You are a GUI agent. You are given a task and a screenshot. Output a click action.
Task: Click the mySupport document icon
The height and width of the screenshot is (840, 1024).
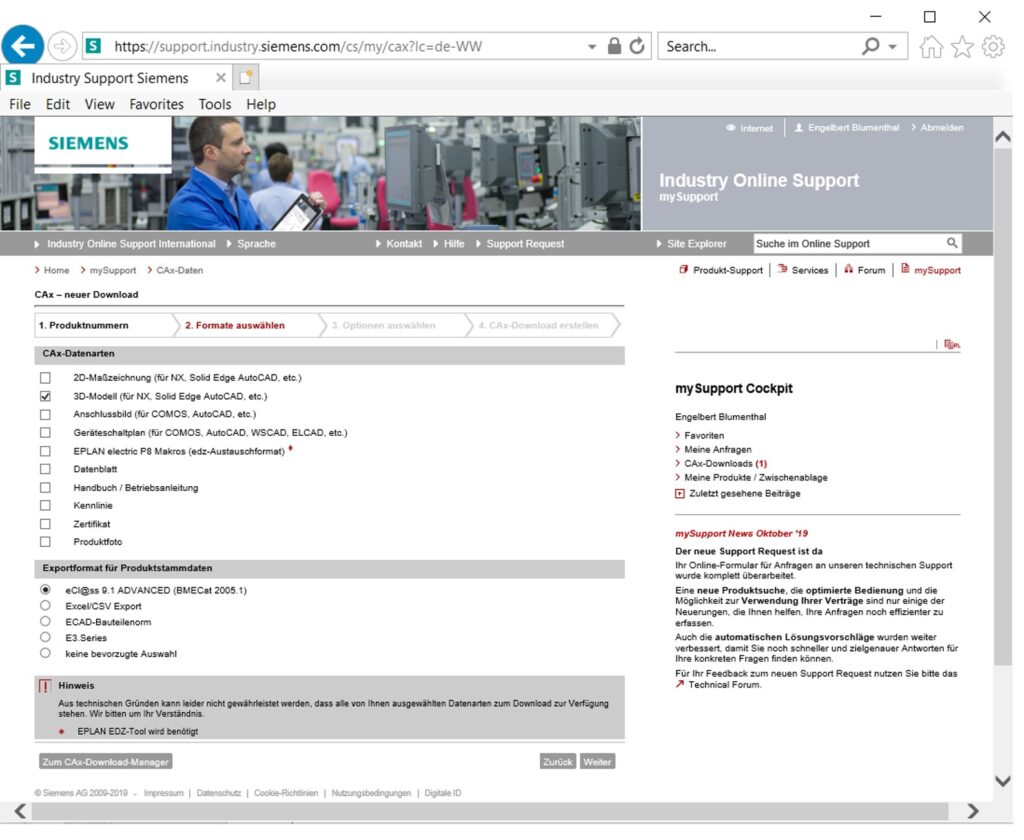[905, 268]
